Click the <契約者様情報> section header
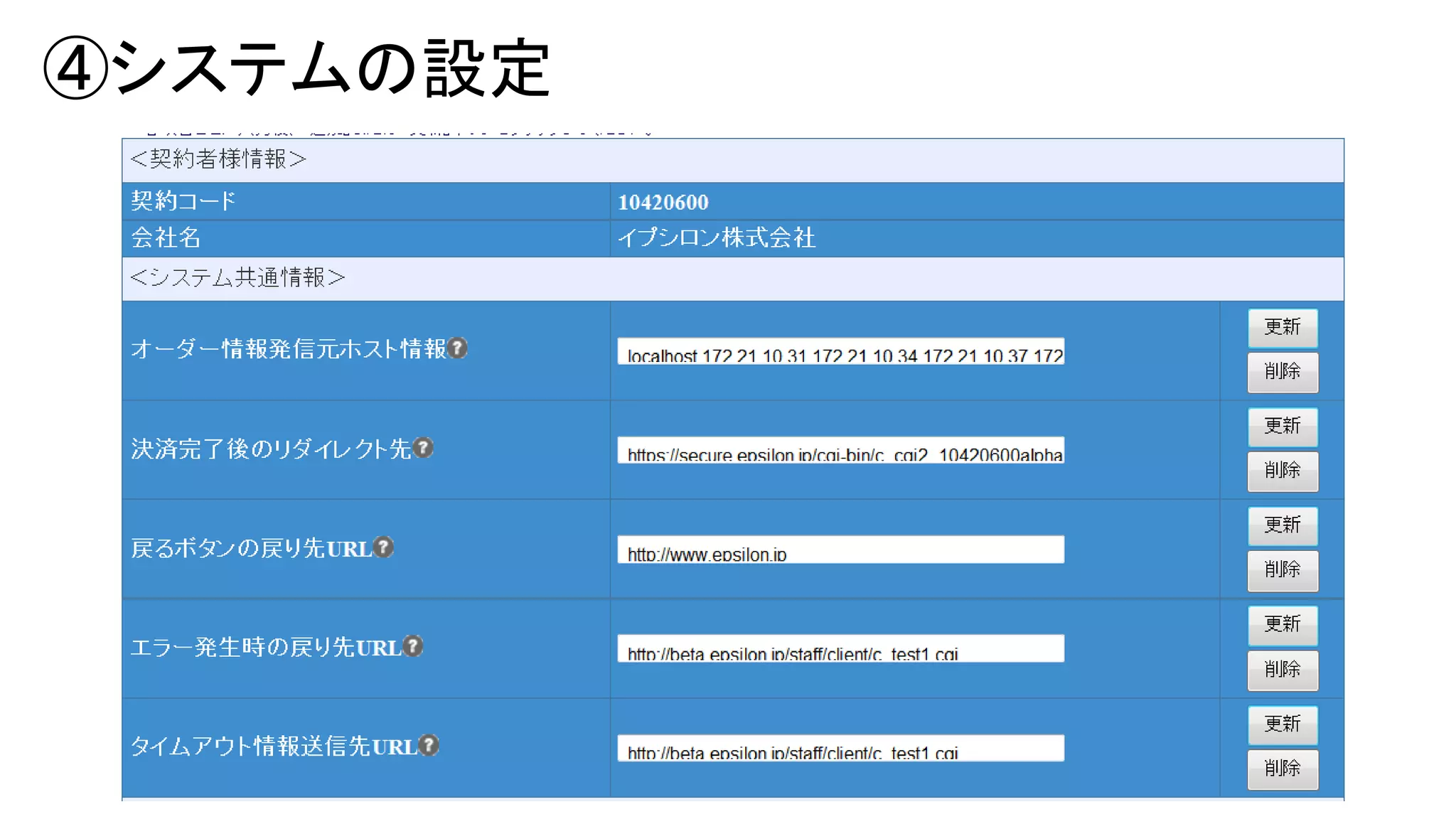 (x=733, y=160)
